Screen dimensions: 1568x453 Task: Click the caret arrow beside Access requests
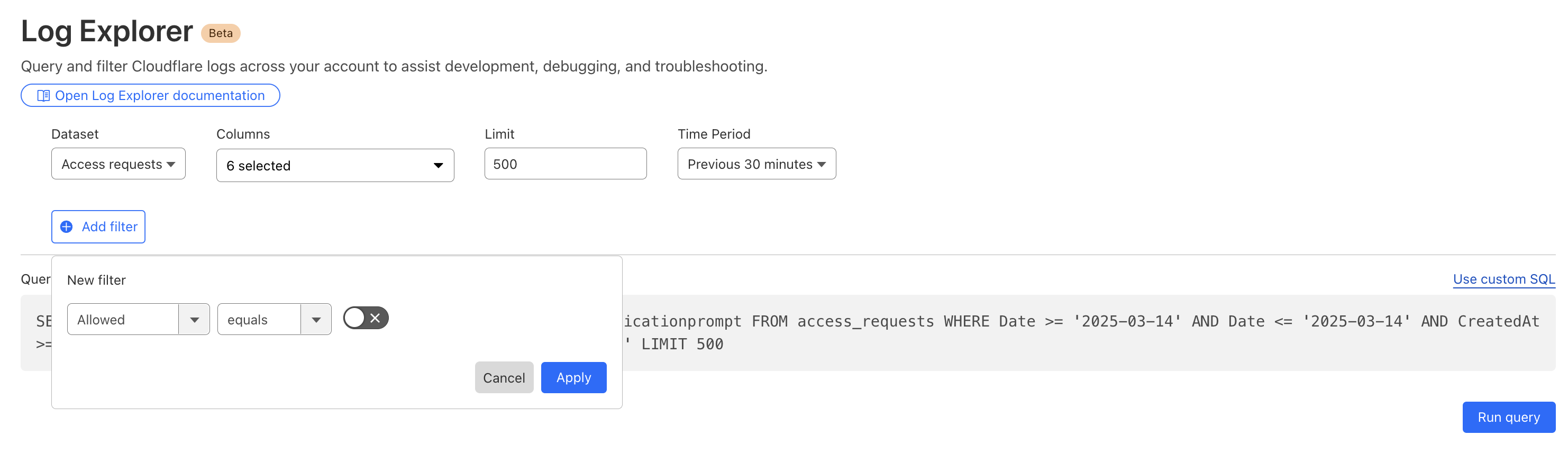pyautogui.click(x=171, y=165)
